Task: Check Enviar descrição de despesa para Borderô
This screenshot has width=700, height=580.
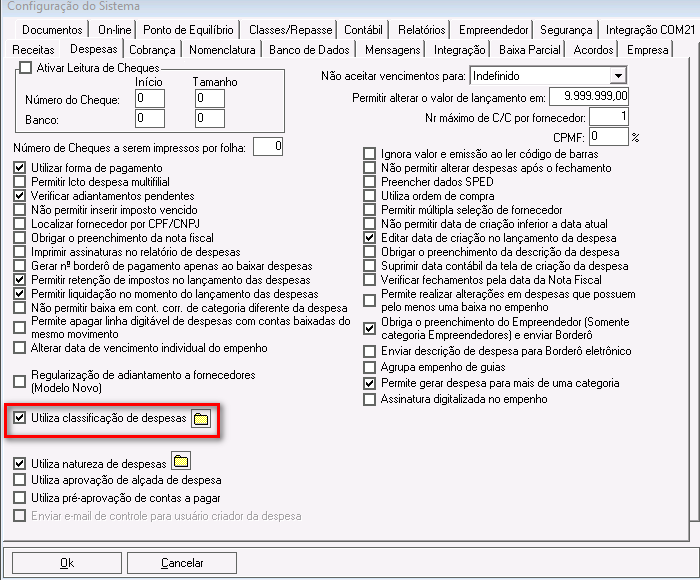Action: pyautogui.click(x=370, y=351)
